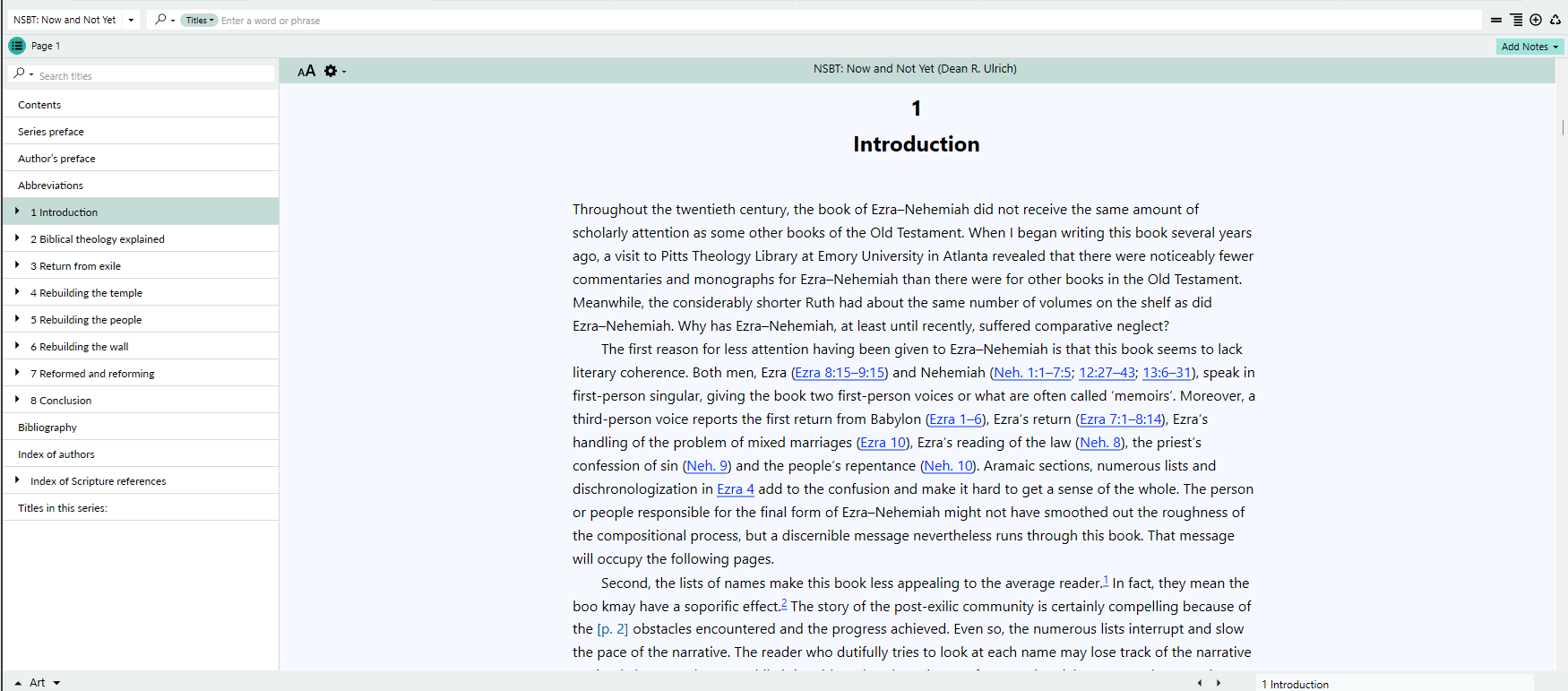Open the gear settings menu
The width and height of the screenshot is (1568, 691).
click(331, 71)
